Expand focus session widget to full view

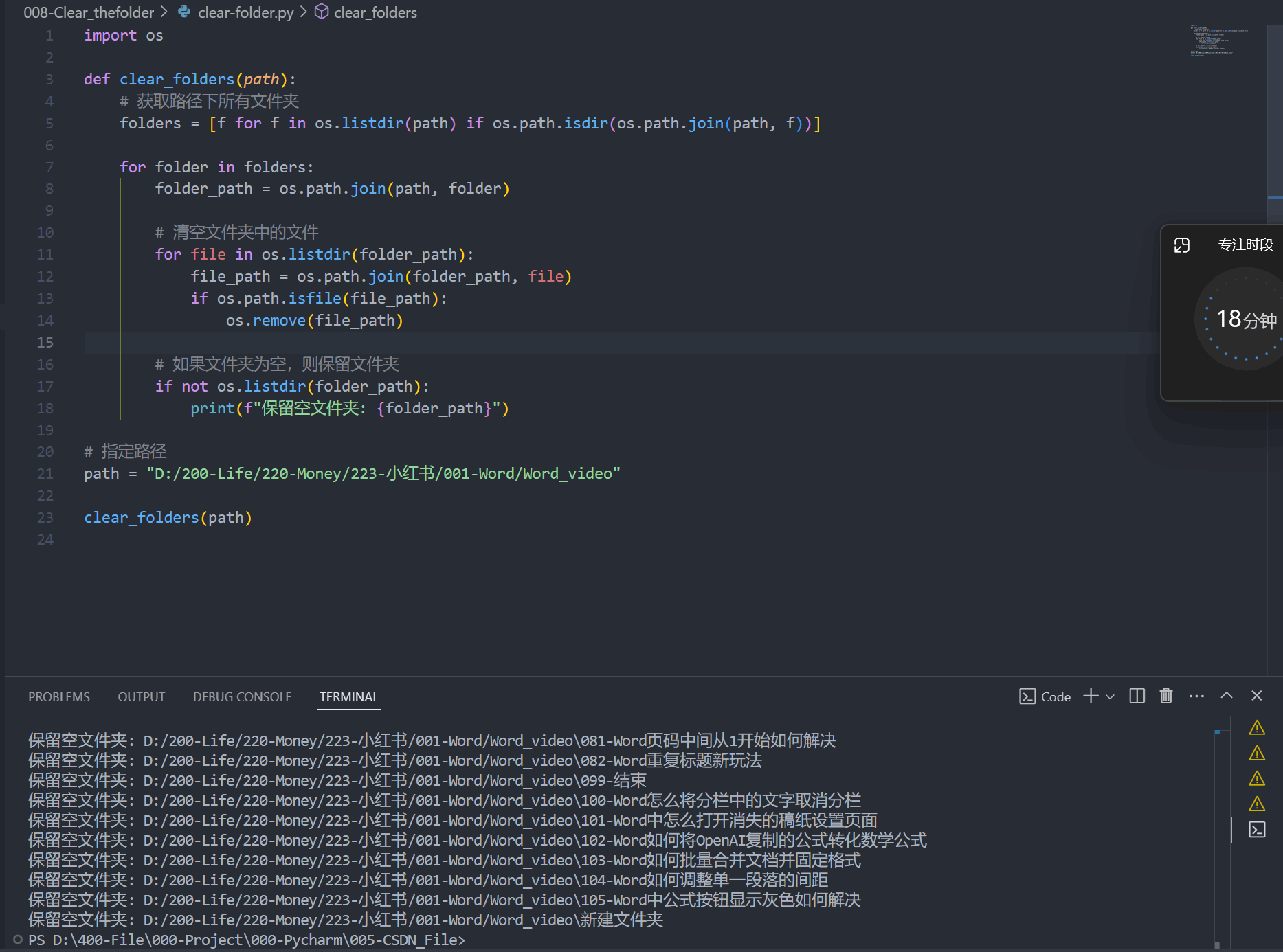point(1181,245)
